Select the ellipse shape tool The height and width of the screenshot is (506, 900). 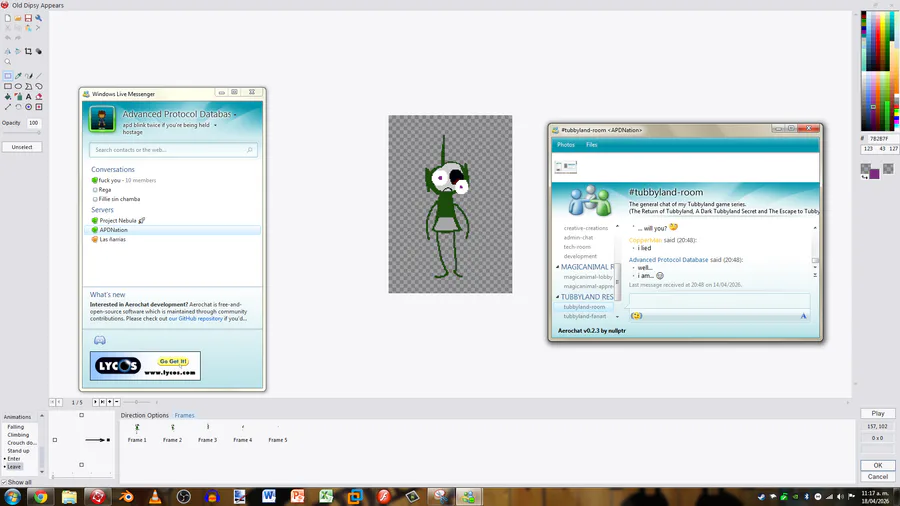point(18,86)
